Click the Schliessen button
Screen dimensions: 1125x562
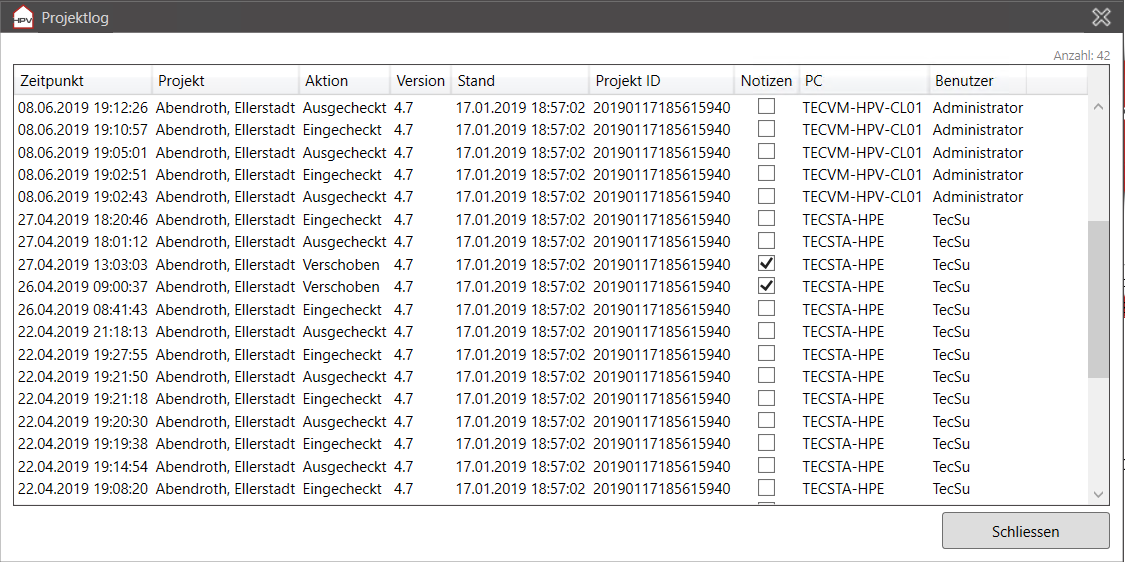point(1025,532)
